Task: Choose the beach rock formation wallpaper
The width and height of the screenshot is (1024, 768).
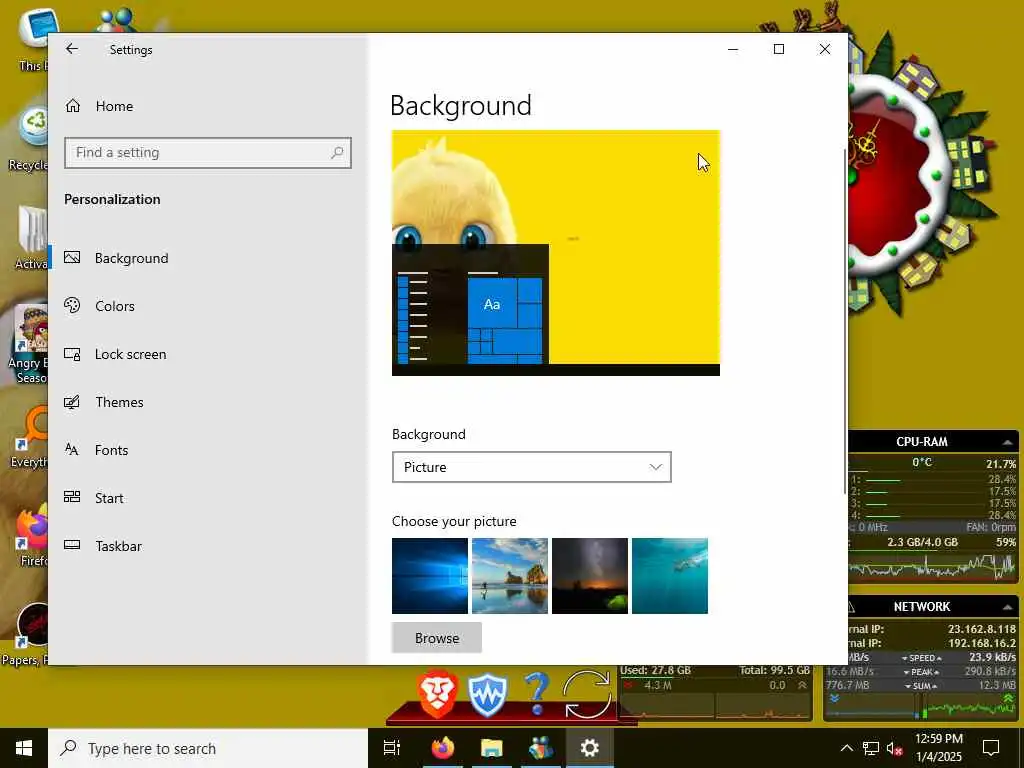Action: 509,576
